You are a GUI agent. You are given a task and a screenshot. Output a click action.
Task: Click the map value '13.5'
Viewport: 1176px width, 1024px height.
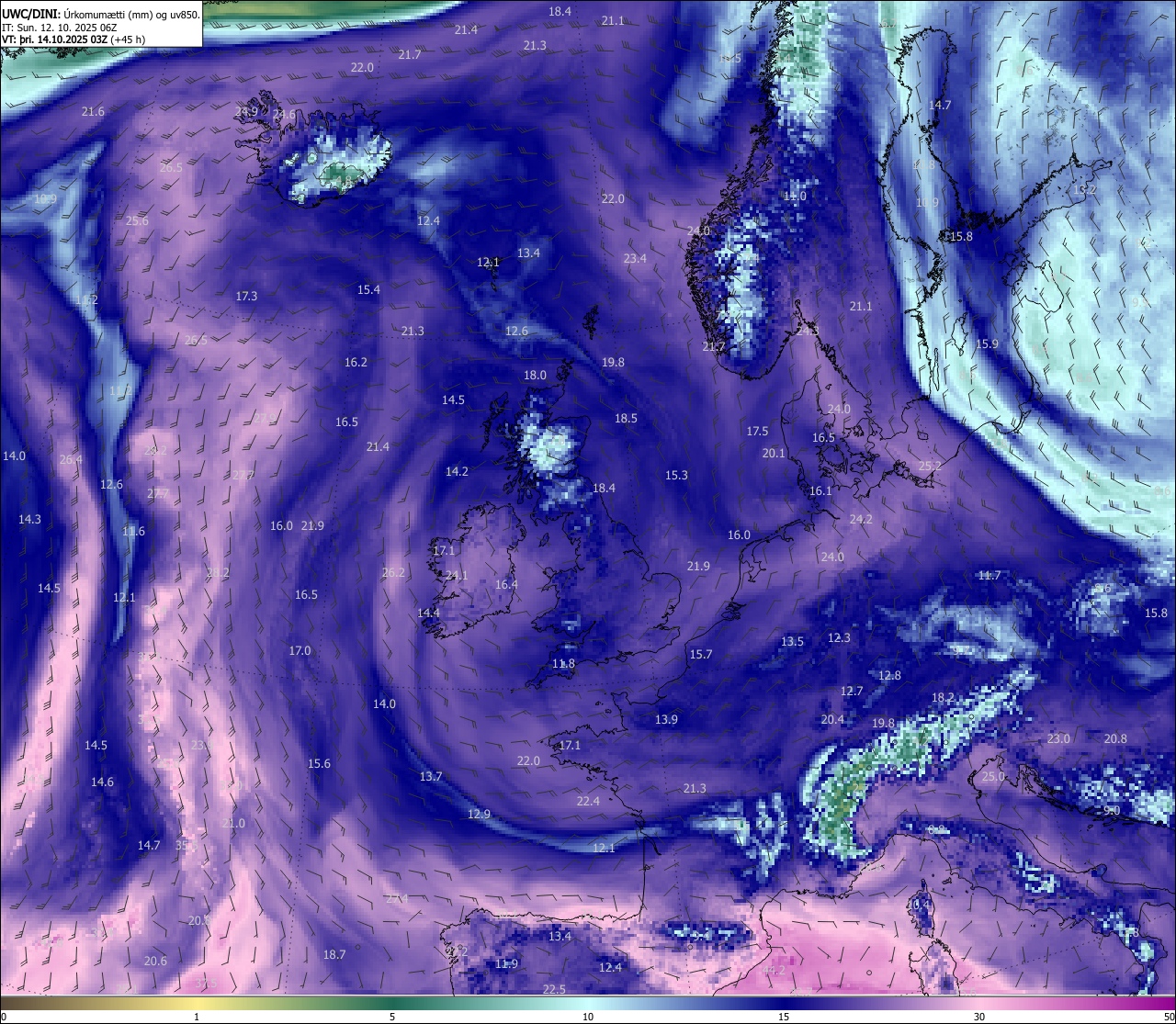pos(792,642)
